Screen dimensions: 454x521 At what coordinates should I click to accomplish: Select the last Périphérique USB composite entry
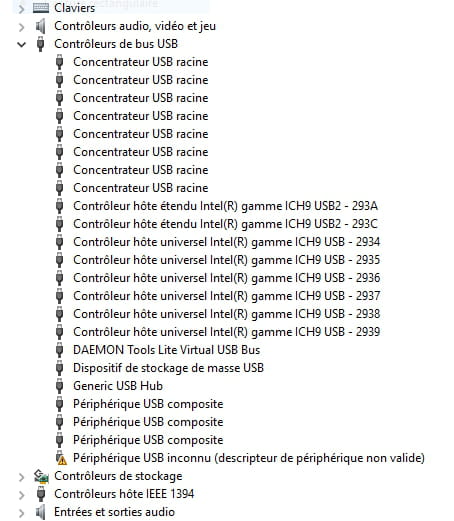coord(148,440)
